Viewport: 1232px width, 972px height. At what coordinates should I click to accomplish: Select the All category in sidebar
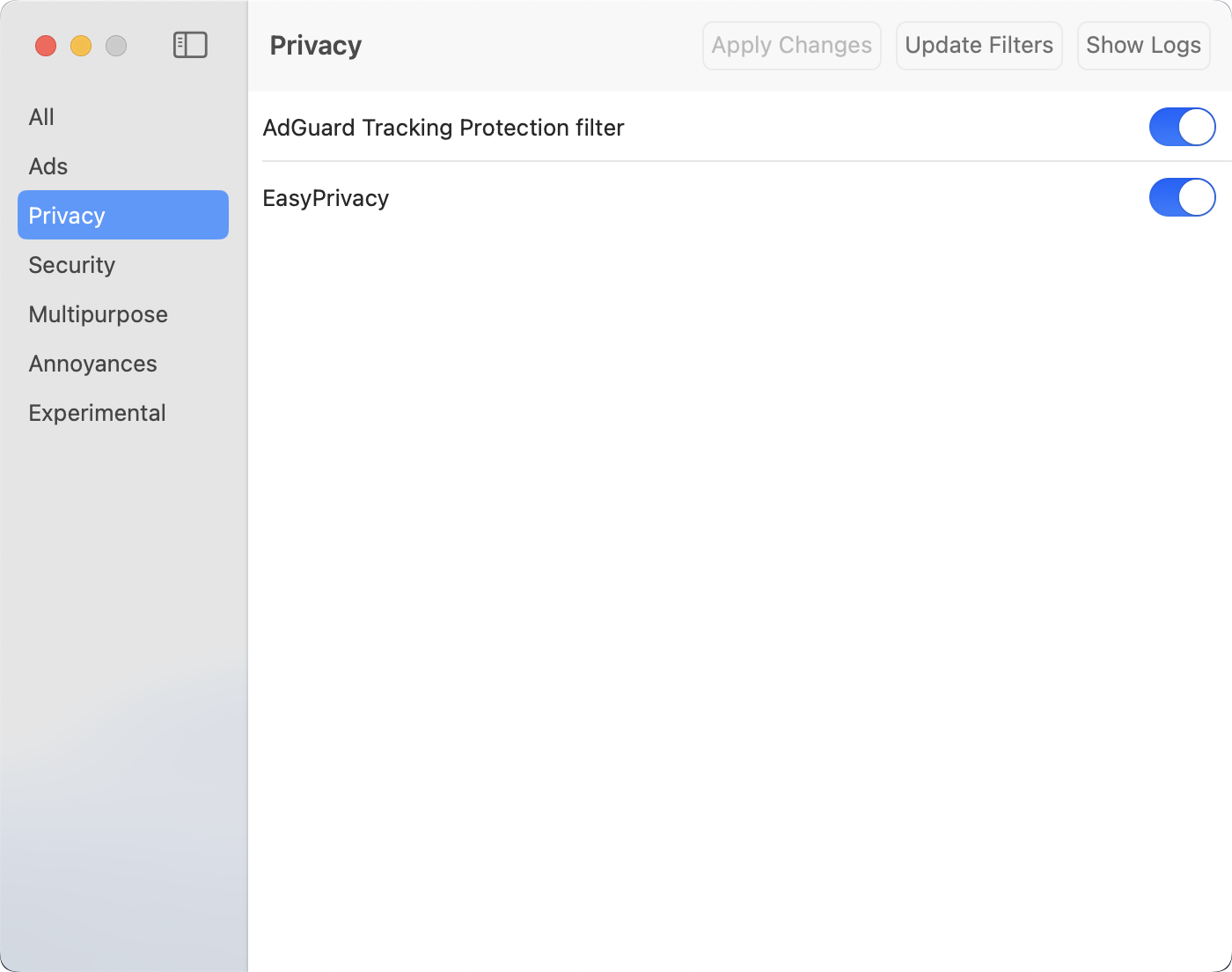(41, 117)
